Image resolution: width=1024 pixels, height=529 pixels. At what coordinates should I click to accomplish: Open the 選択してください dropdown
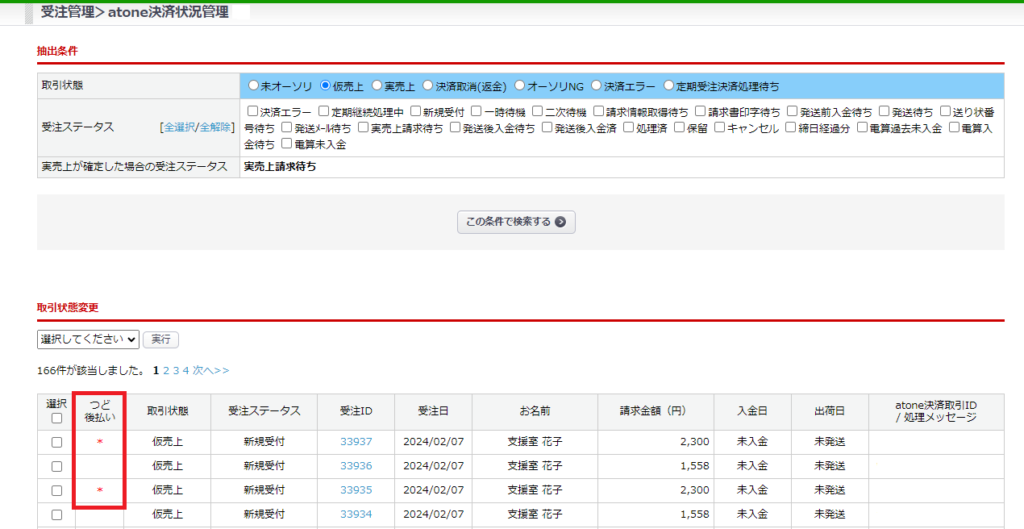(88, 339)
